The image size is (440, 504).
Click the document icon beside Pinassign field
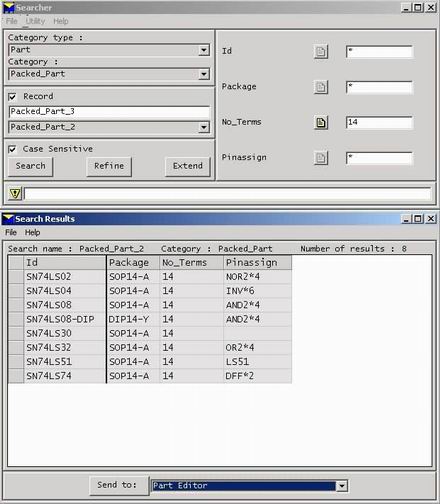click(321, 158)
